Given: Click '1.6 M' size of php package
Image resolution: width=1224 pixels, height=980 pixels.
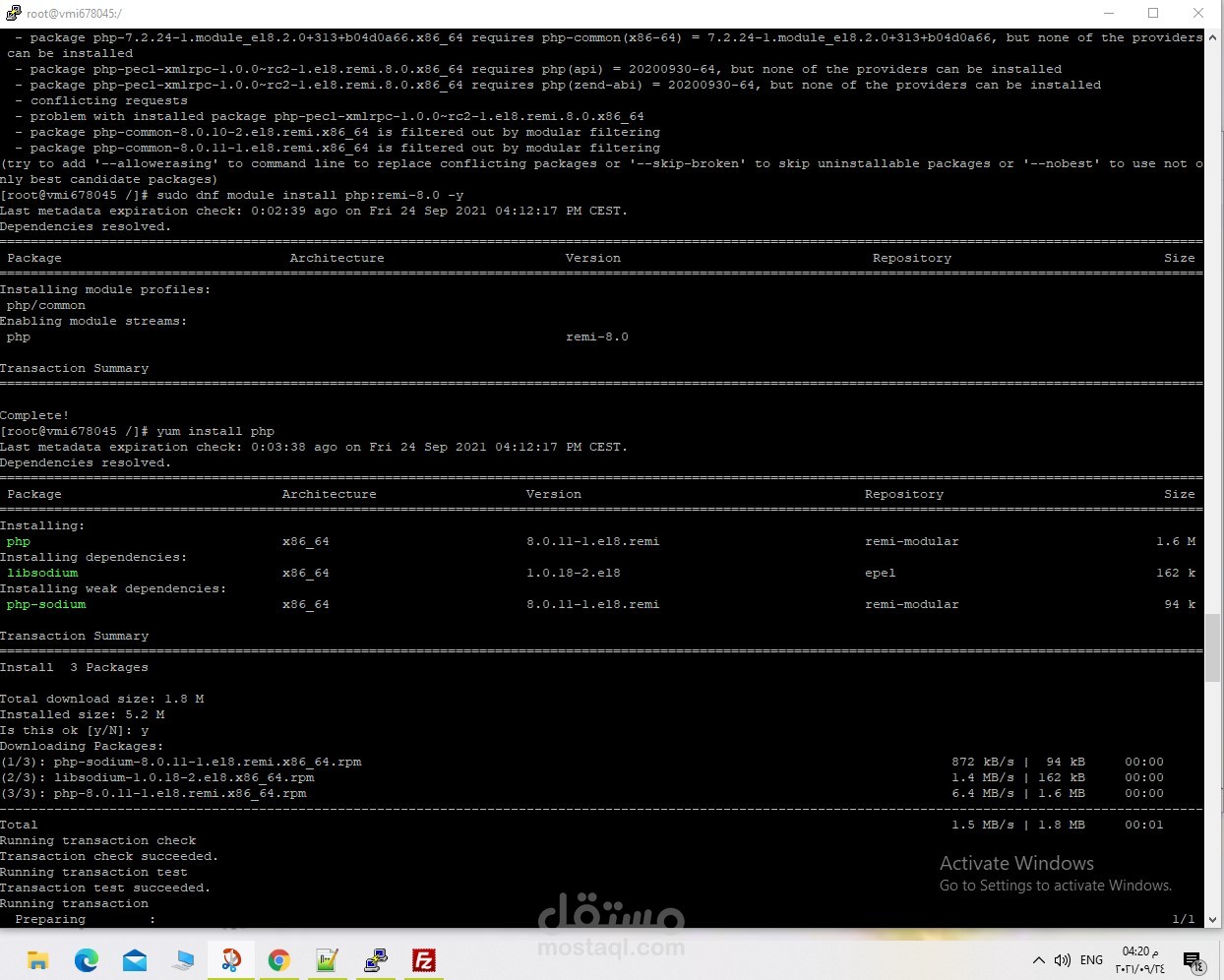Looking at the screenshot, I should pos(1176,541).
